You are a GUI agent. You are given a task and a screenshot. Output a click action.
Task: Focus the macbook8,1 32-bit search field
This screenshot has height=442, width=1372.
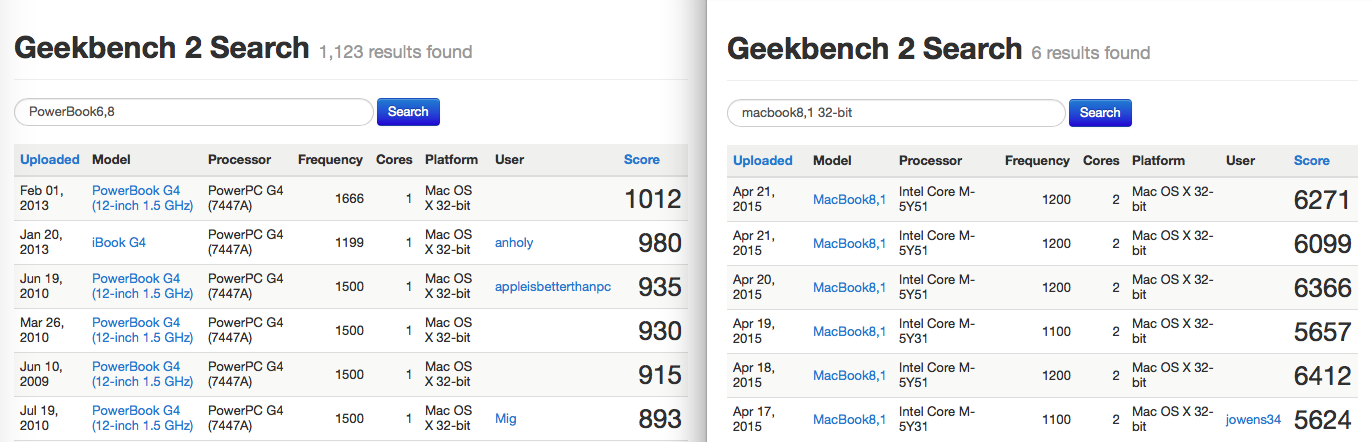coord(896,113)
